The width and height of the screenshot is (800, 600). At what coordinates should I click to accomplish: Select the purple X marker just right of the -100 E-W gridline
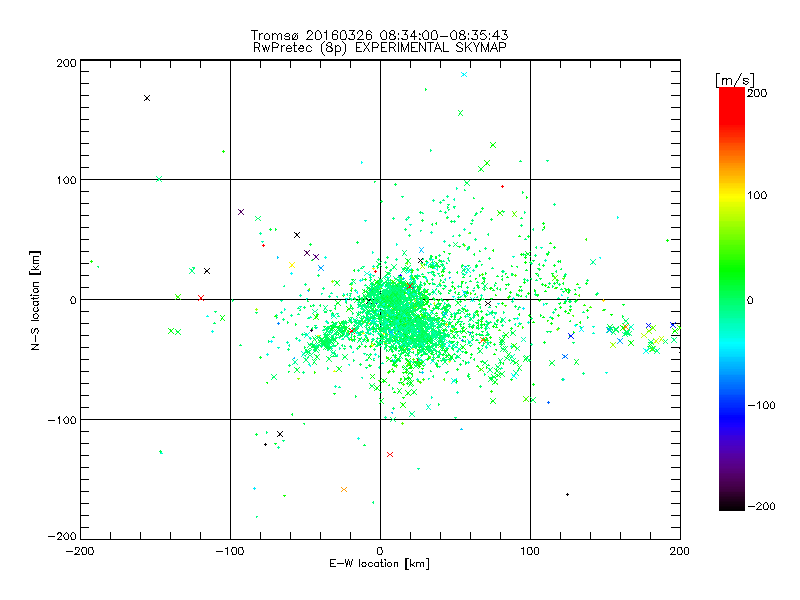pyautogui.click(x=241, y=212)
